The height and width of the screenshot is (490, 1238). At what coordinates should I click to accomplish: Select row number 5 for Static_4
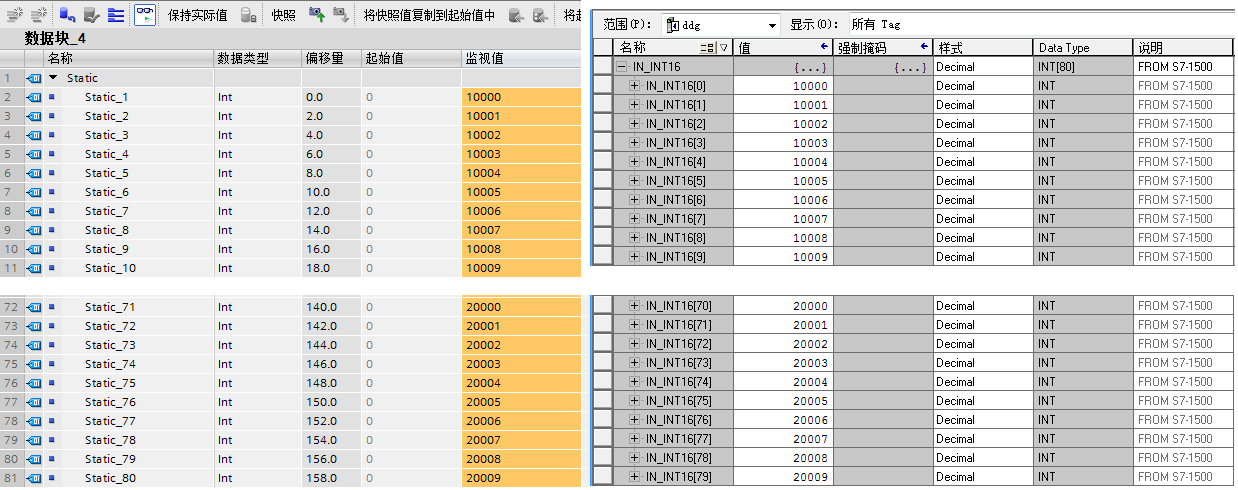[x=8, y=154]
